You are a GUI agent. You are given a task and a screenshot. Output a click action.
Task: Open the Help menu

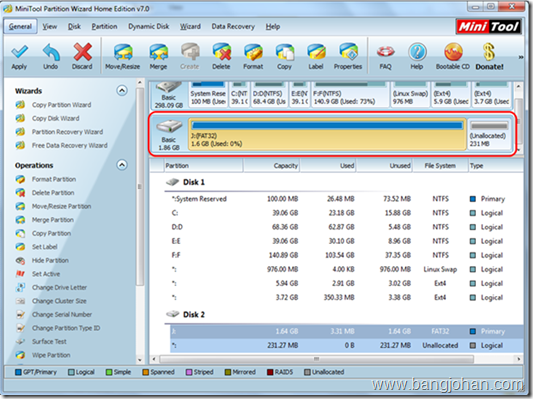point(273,27)
